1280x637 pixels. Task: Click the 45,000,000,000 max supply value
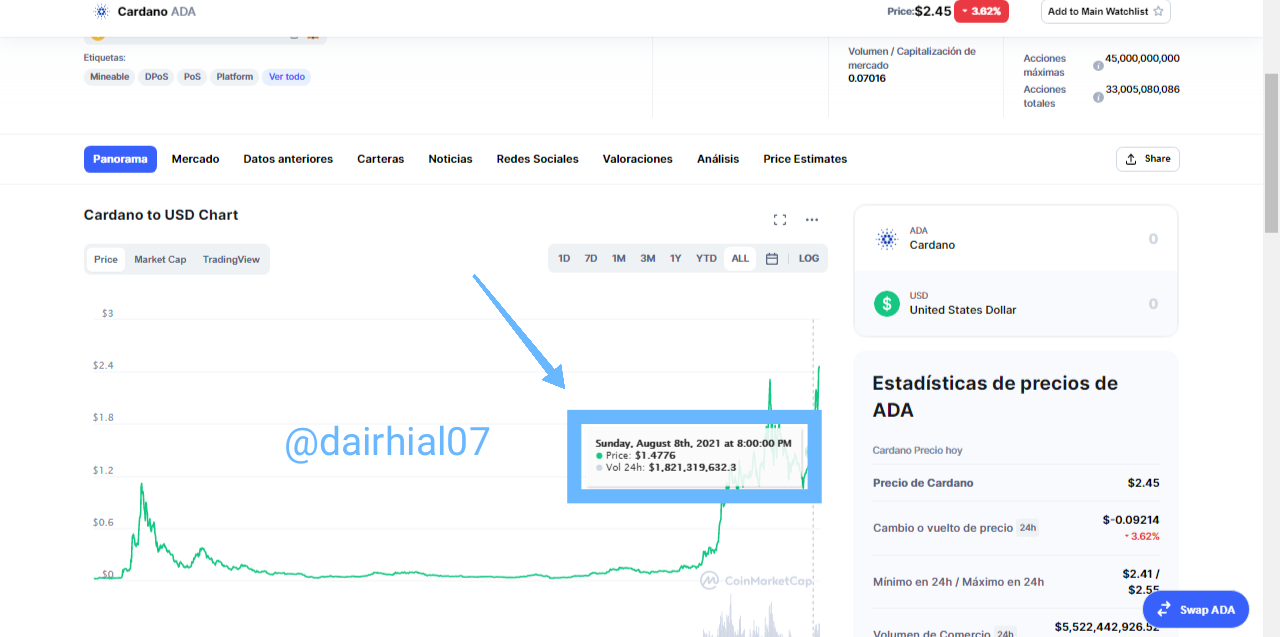[x=1142, y=59]
